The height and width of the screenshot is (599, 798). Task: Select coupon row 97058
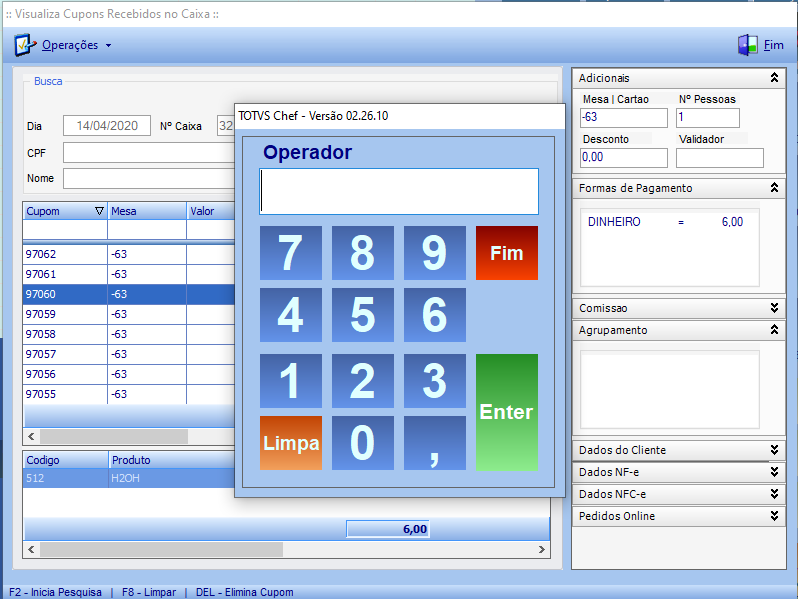(129, 334)
